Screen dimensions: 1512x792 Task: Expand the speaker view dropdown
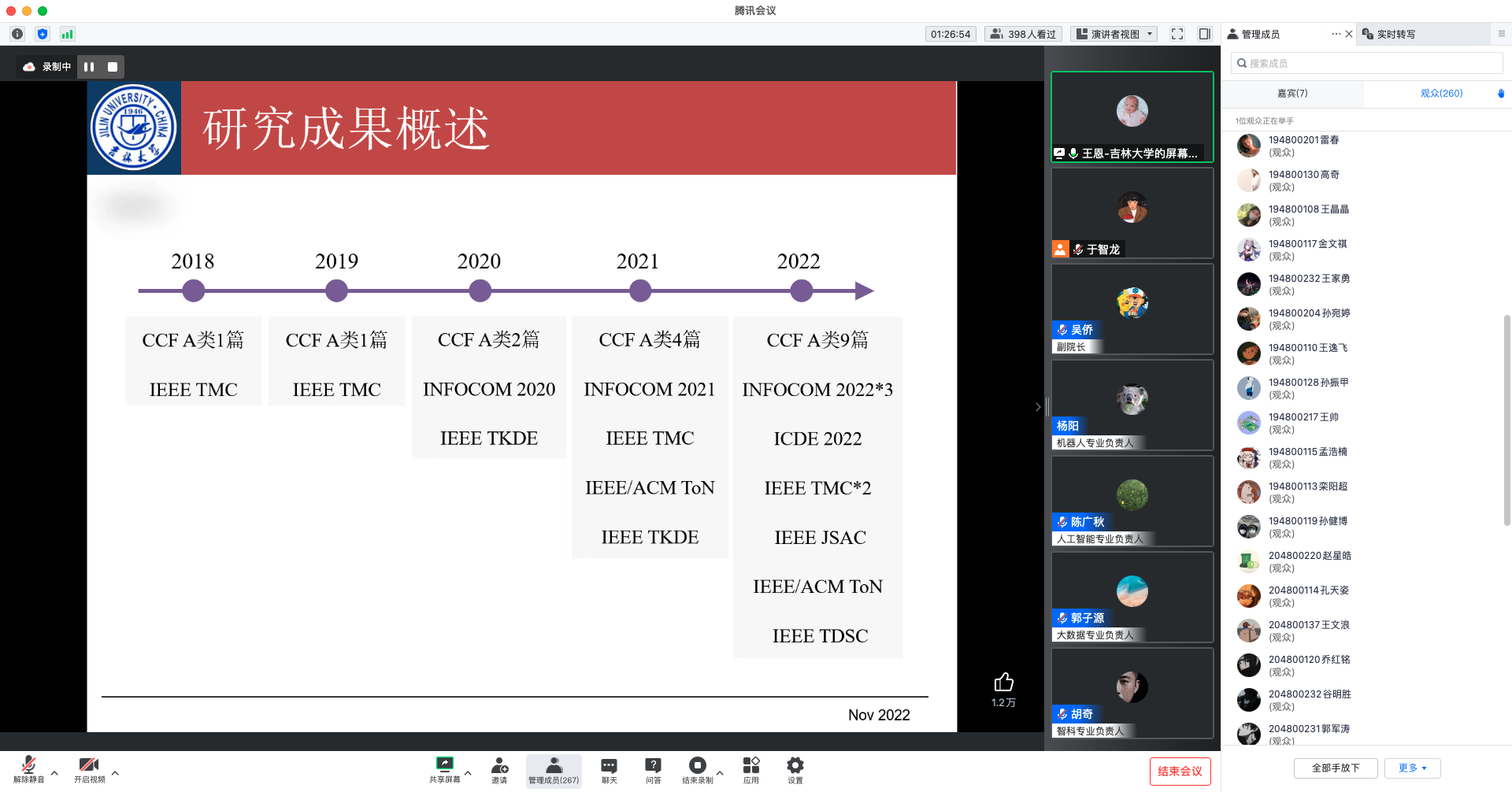1114,34
